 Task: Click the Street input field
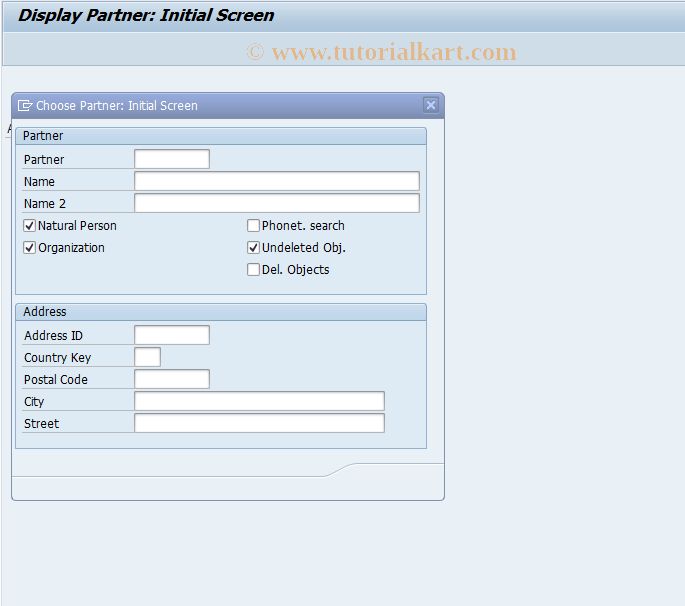tap(259, 423)
